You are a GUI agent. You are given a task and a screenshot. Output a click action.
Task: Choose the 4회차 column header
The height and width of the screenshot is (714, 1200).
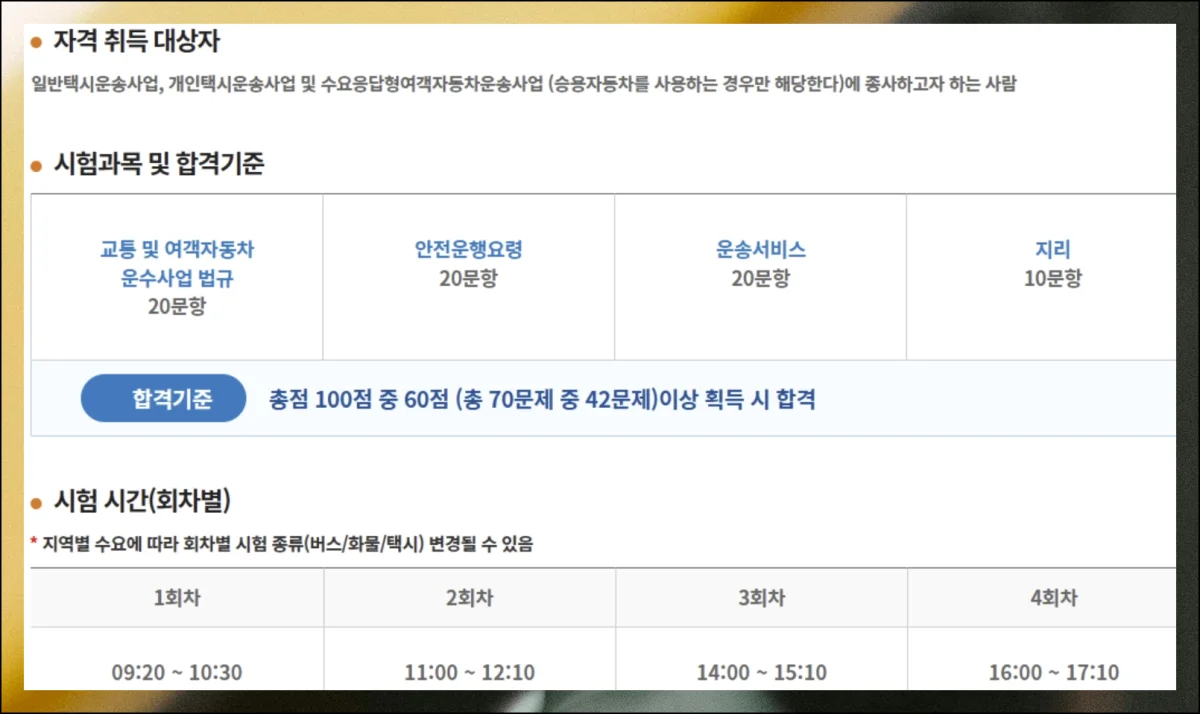(x=1053, y=598)
